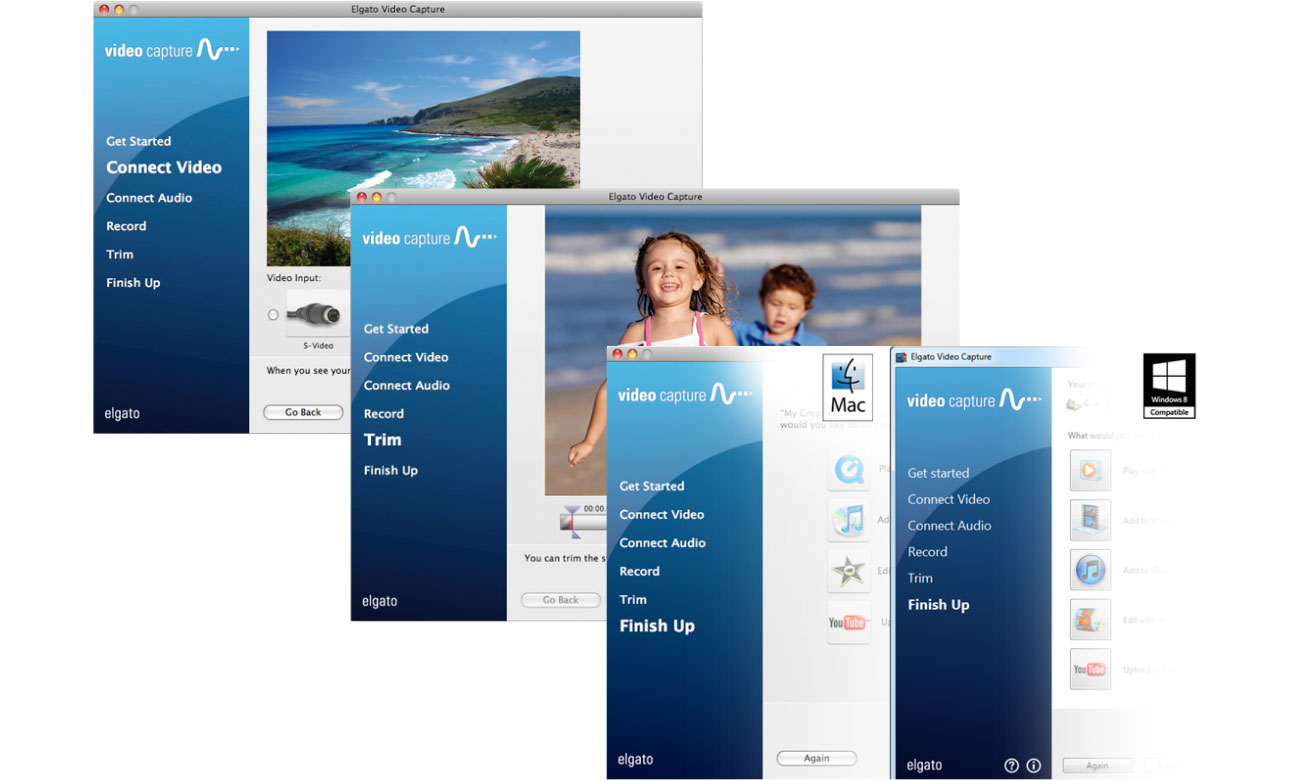Select Connect Audio in Mac Finish Up window
The width and height of the screenshot is (1300, 780).
click(x=662, y=543)
